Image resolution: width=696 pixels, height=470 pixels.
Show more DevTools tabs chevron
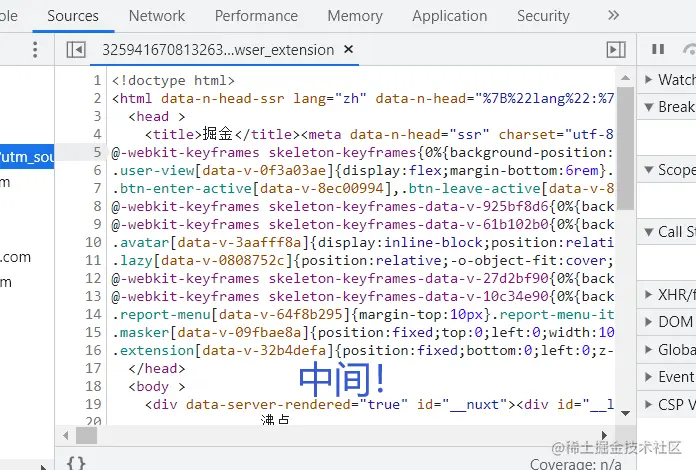tap(613, 16)
